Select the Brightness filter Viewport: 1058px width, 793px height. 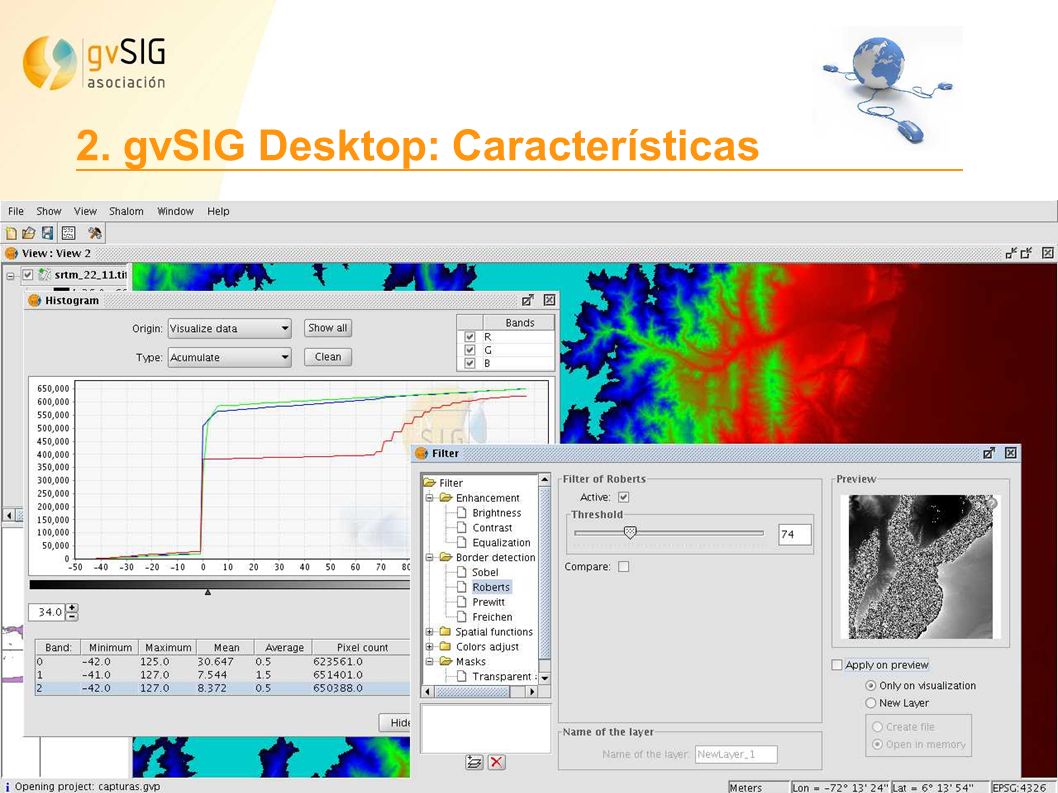pyautogui.click(x=497, y=513)
